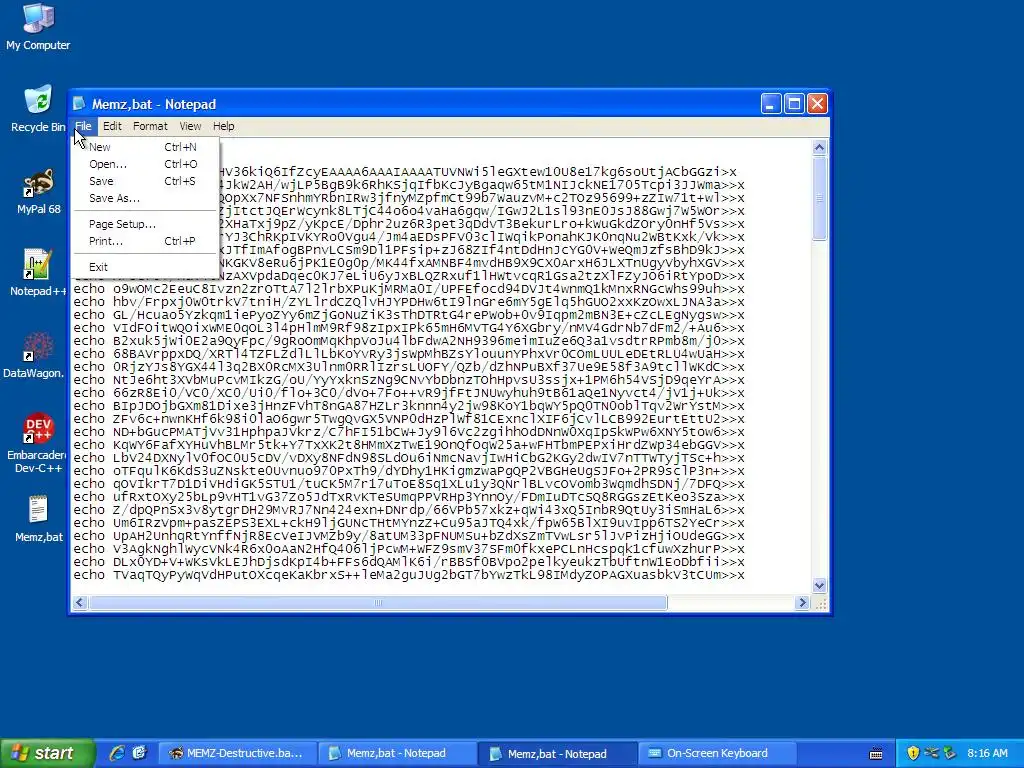1024x768 pixels.
Task: Place cursor in line starting echo hbv/Frpxj0W0trkV7
Action: (x=408, y=302)
